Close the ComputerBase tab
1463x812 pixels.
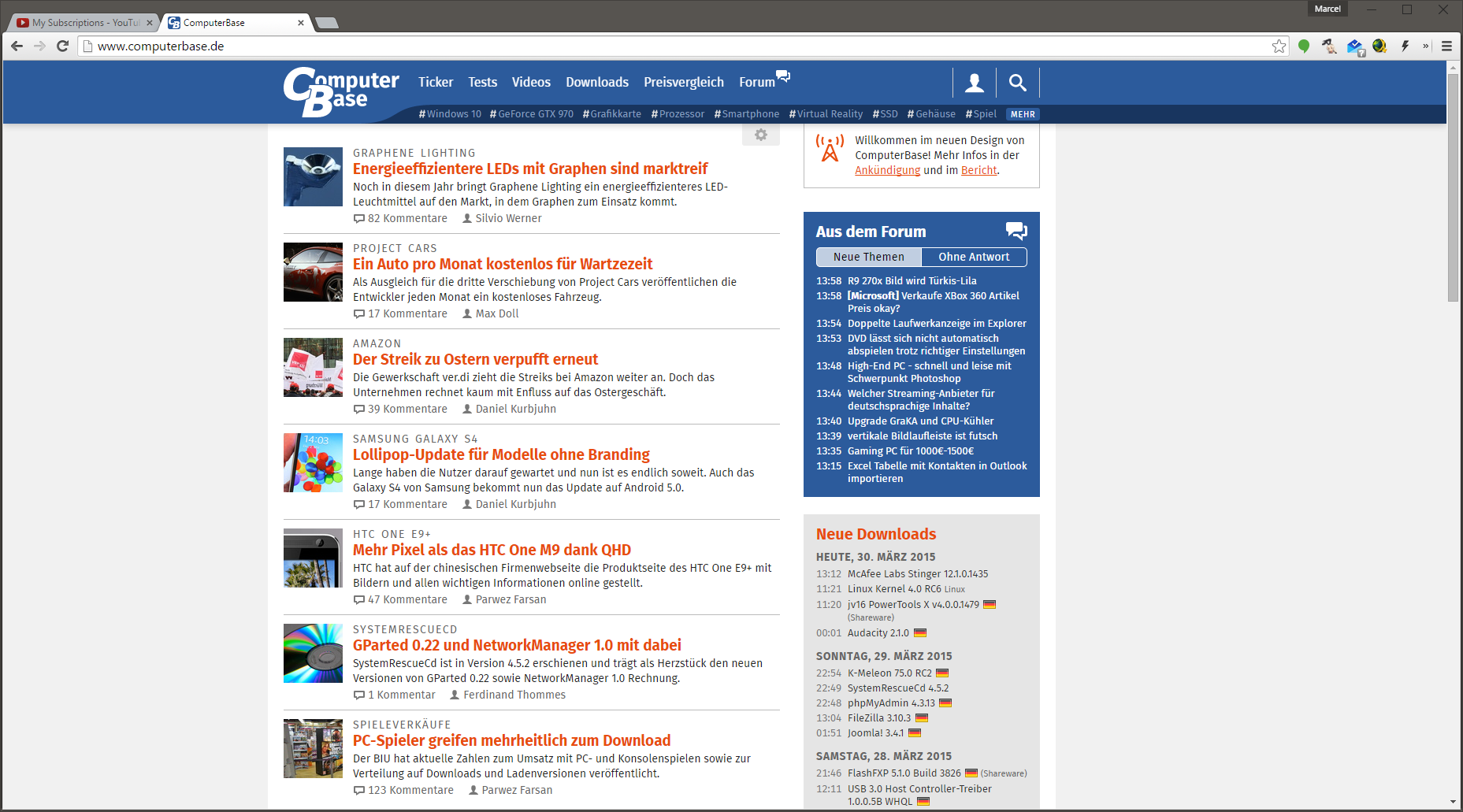point(301,23)
